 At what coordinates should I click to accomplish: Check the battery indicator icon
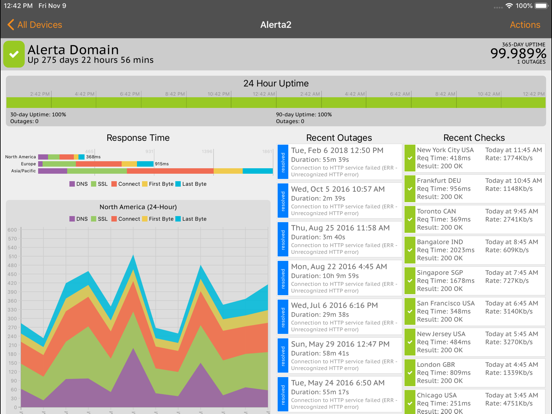(x=541, y=6)
